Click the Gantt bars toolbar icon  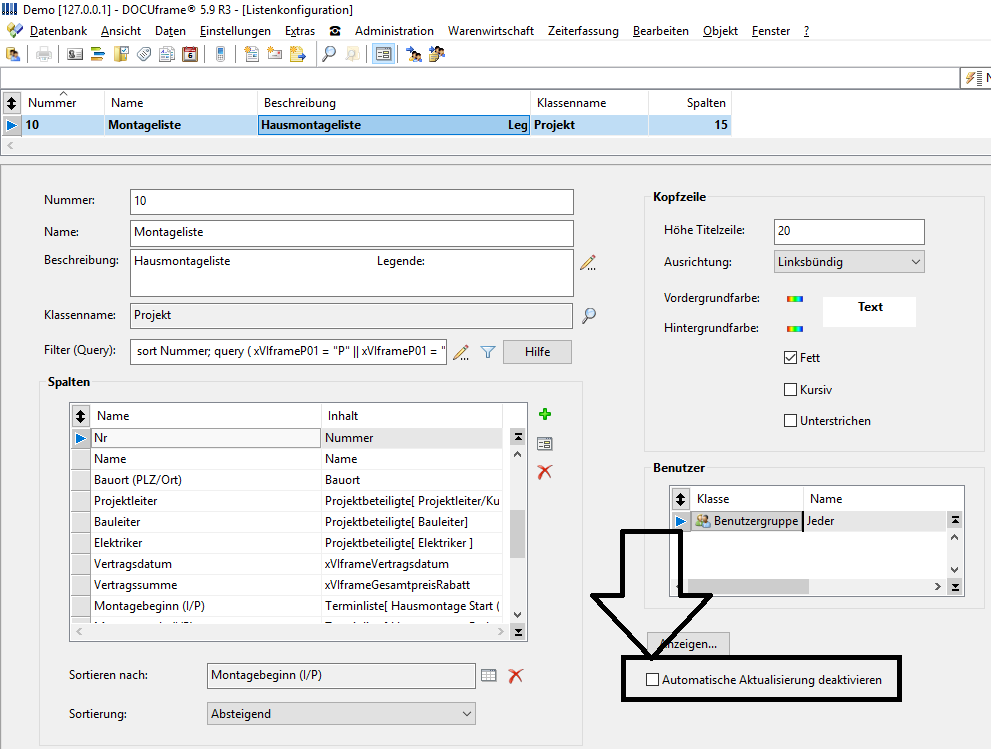[98, 54]
